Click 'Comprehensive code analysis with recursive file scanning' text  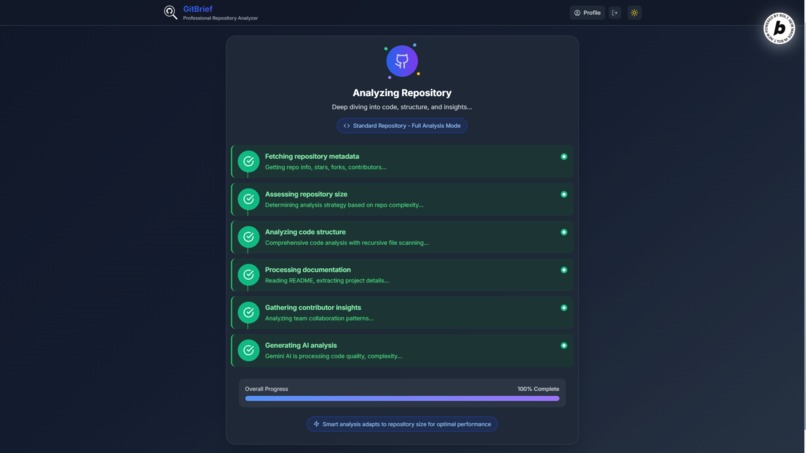[346, 243]
